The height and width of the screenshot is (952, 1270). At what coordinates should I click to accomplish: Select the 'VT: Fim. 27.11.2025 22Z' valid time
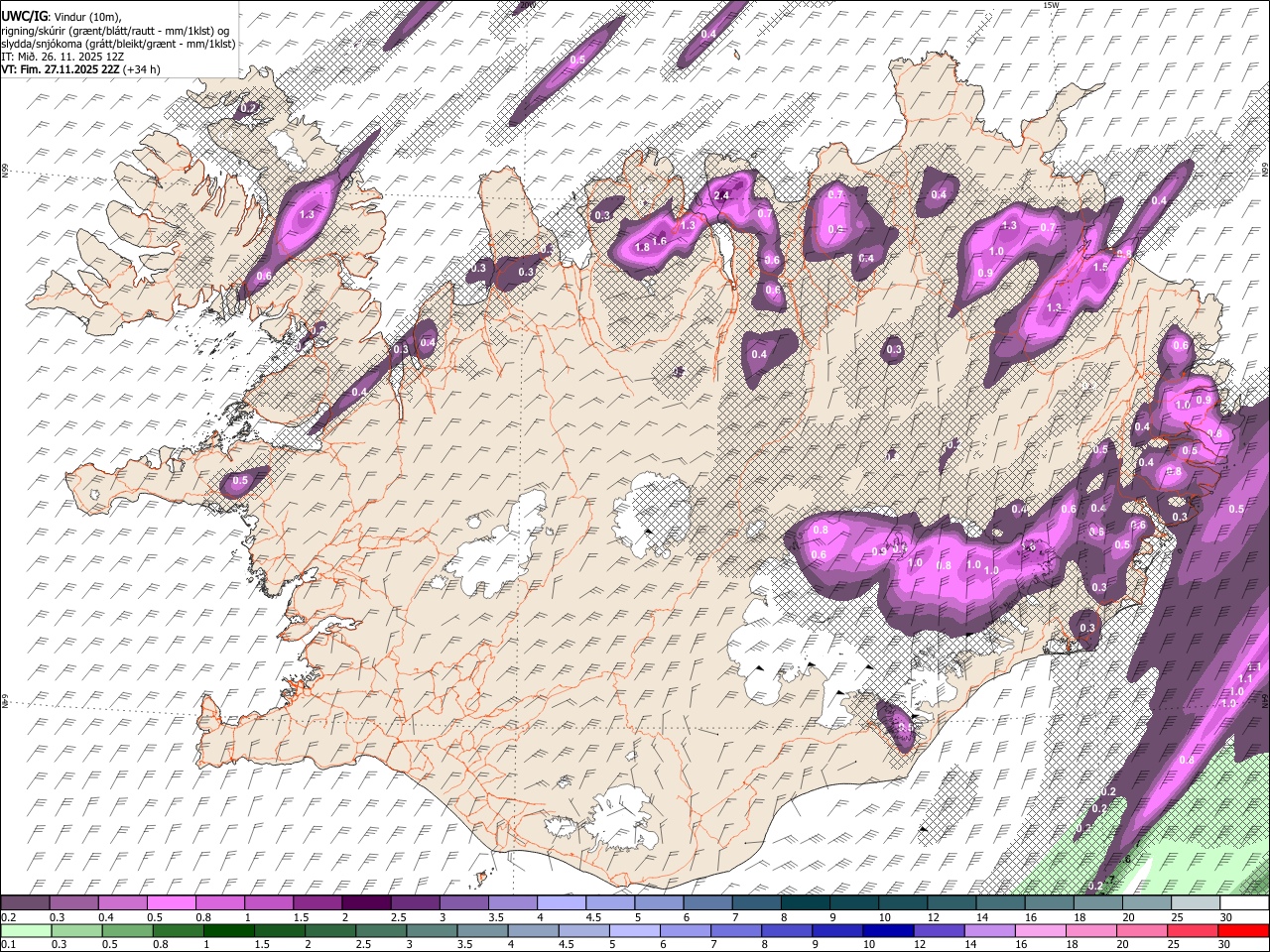point(61,69)
